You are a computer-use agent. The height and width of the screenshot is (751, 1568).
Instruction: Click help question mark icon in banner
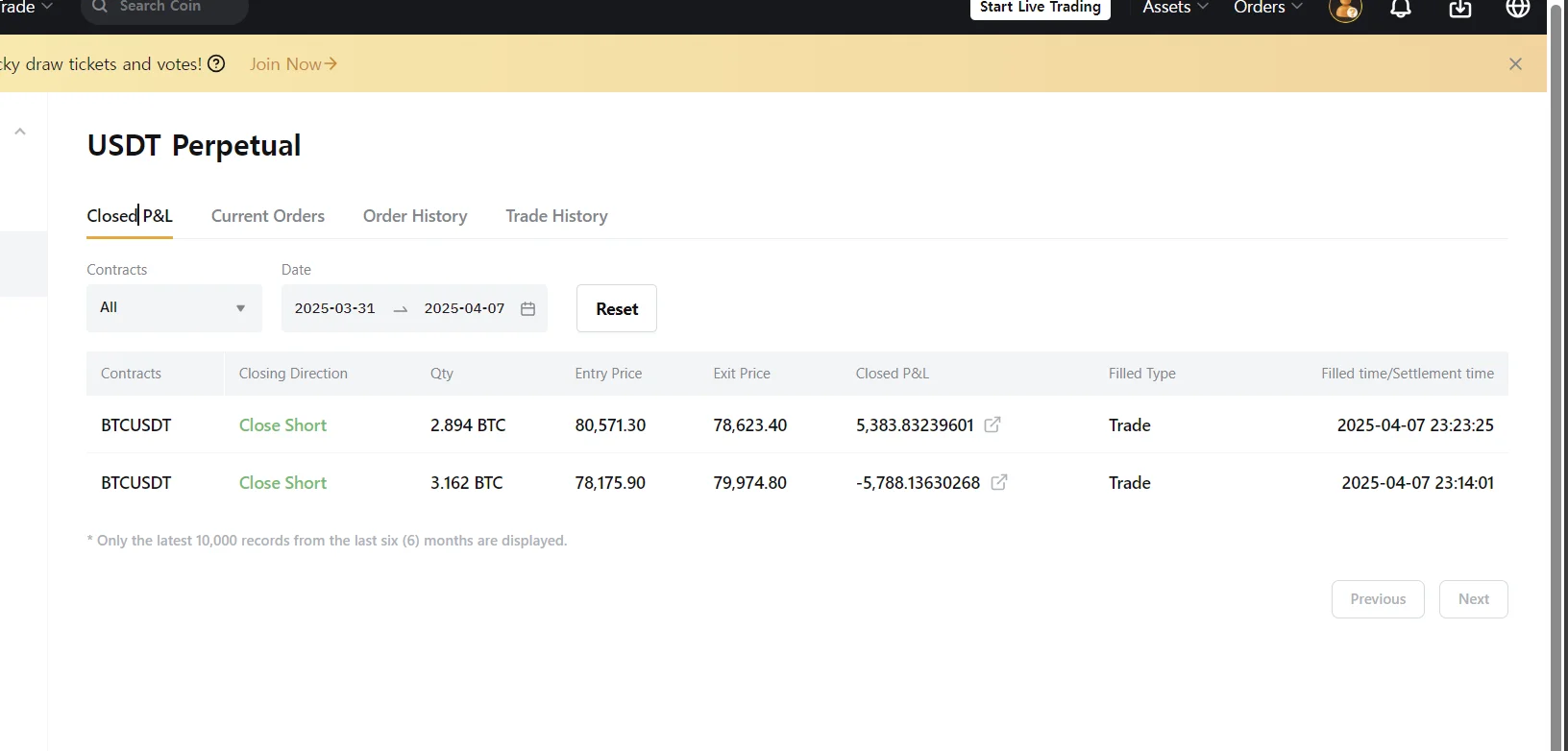pyautogui.click(x=217, y=64)
